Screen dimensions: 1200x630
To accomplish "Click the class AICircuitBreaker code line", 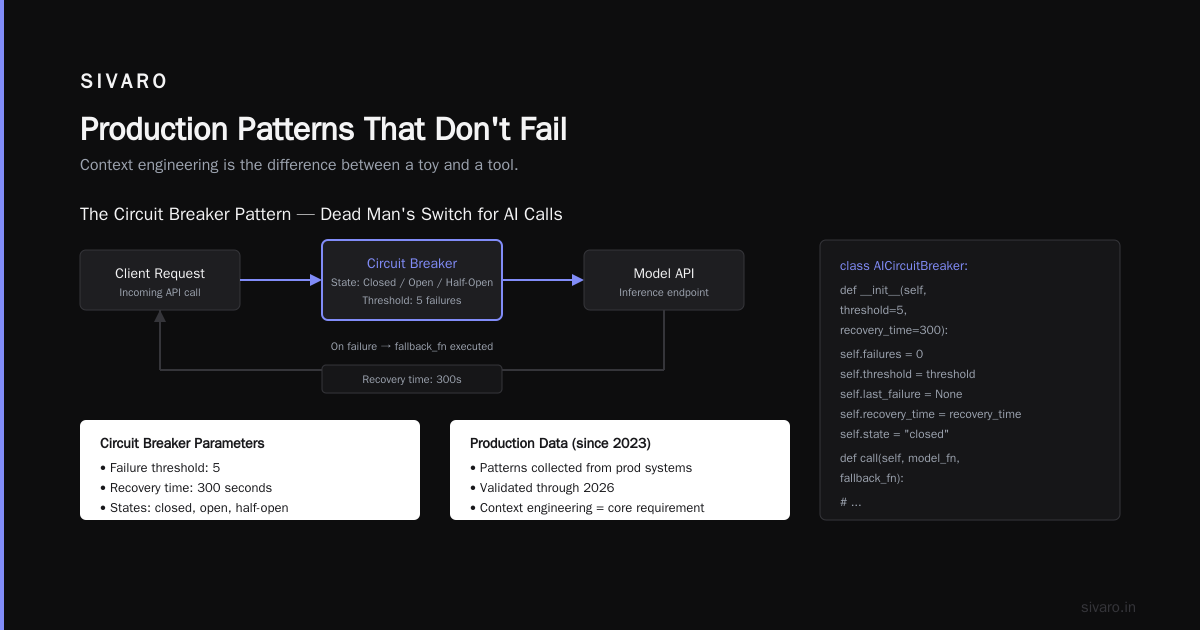I will pos(904,266).
